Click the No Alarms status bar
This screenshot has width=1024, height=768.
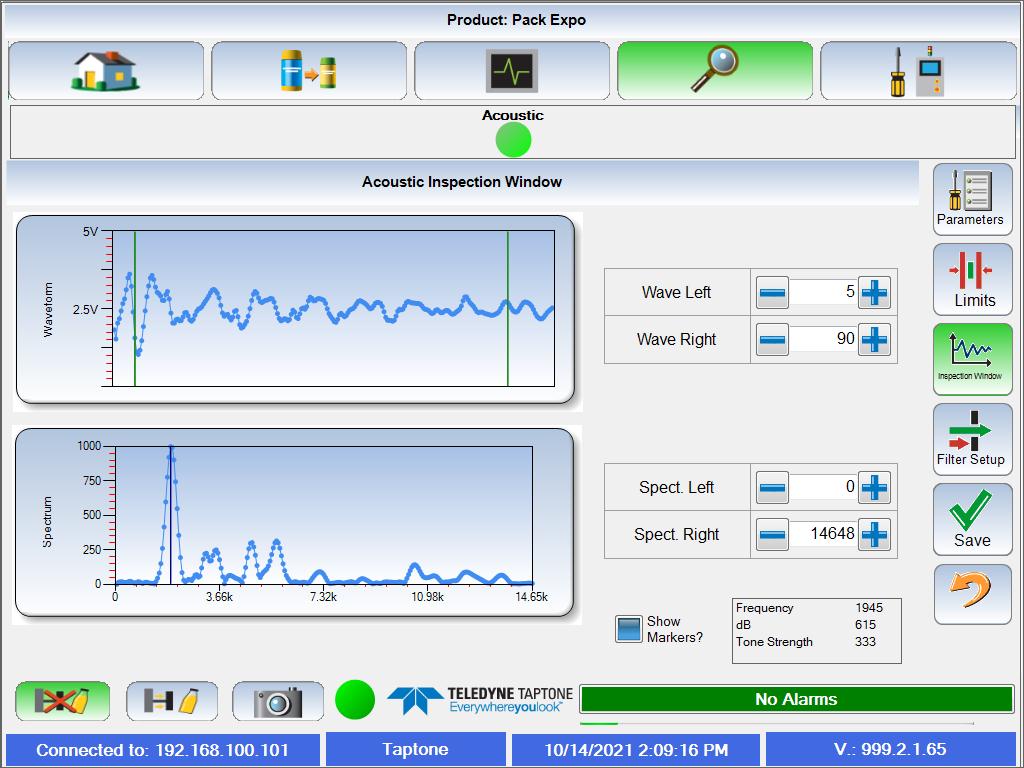(796, 699)
